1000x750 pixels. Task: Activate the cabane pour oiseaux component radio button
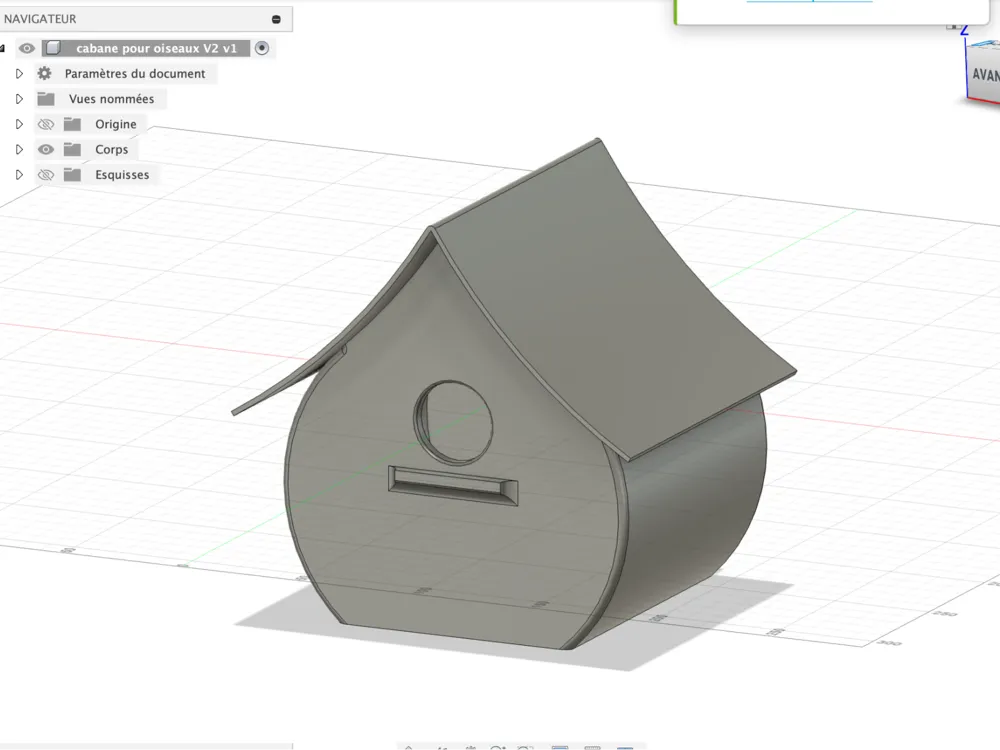click(262, 48)
